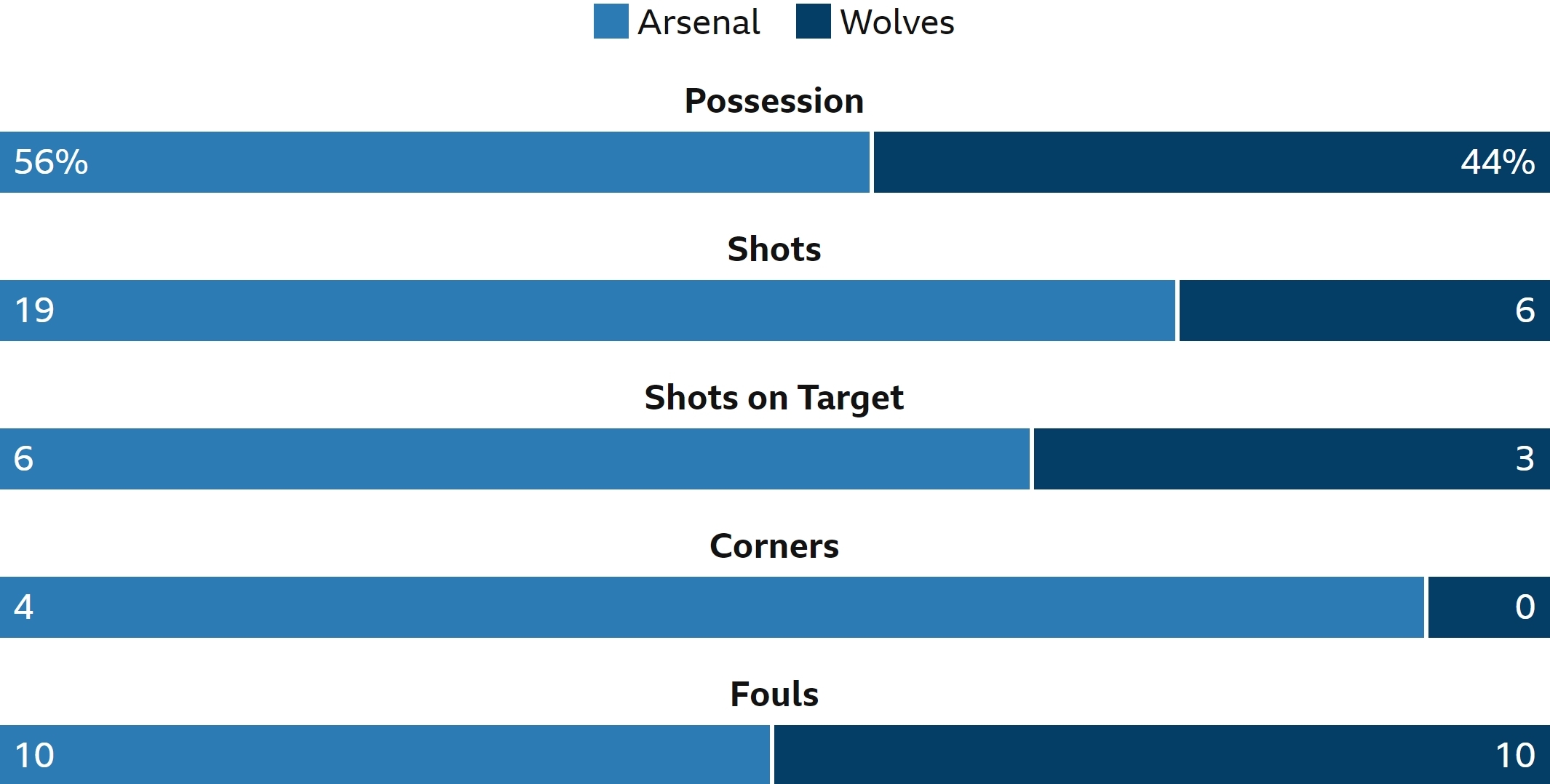Select Wolves' 6 shots bar
The height and width of the screenshot is (784, 1550).
click(x=1364, y=311)
